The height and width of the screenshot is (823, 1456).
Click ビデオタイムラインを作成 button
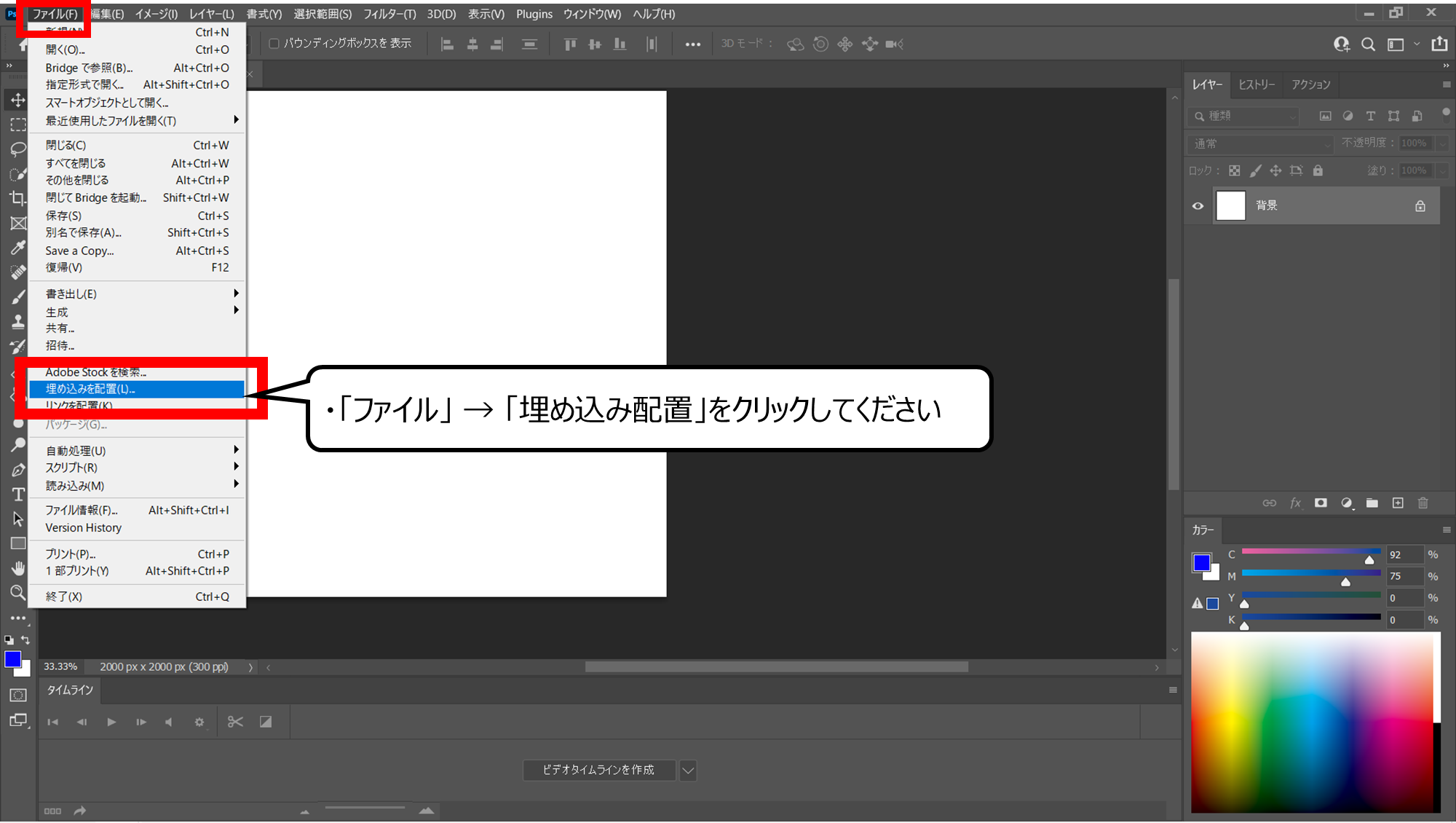click(x=598, y=770)
